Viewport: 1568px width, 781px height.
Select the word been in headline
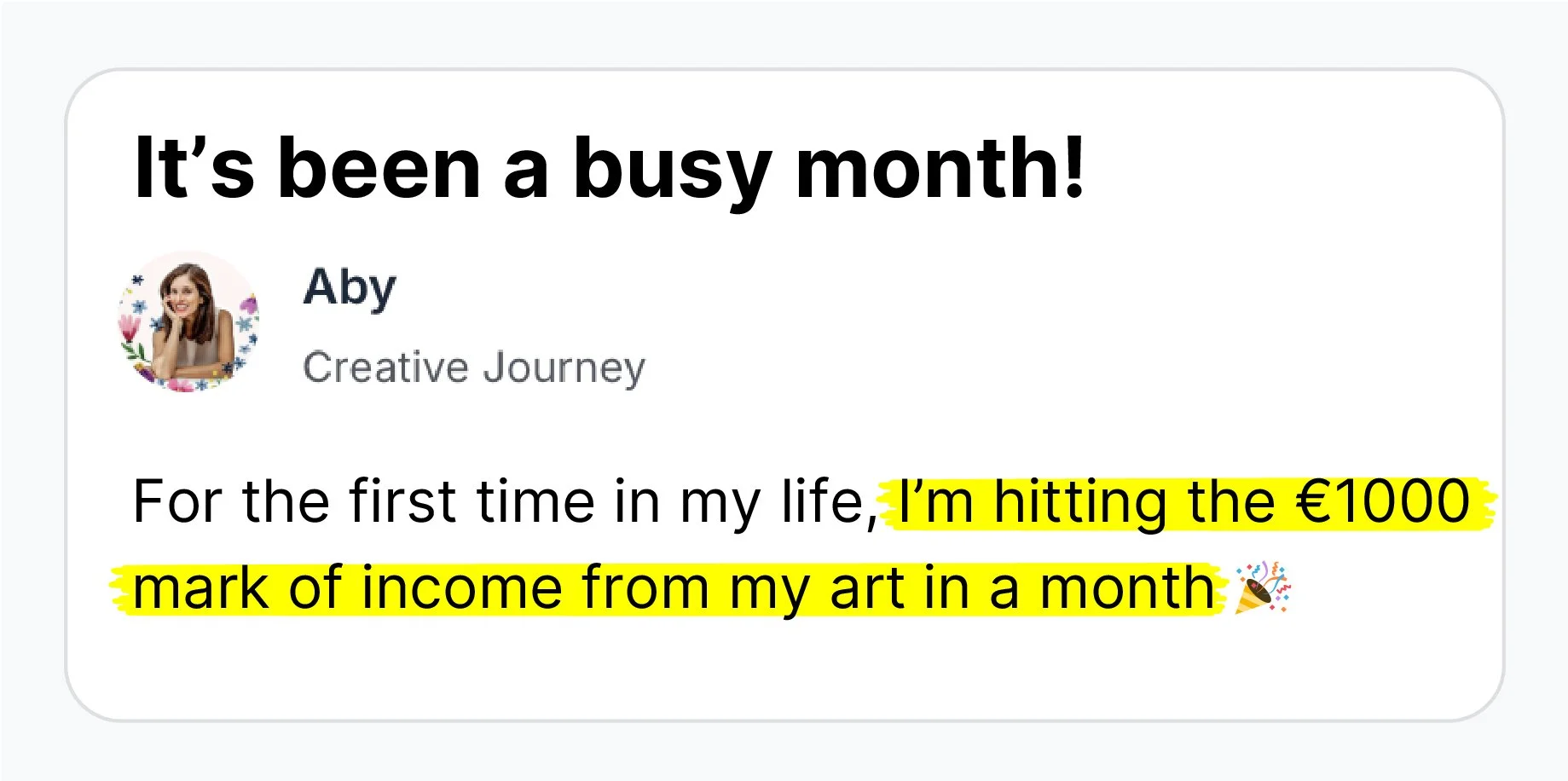pos(379,168)
